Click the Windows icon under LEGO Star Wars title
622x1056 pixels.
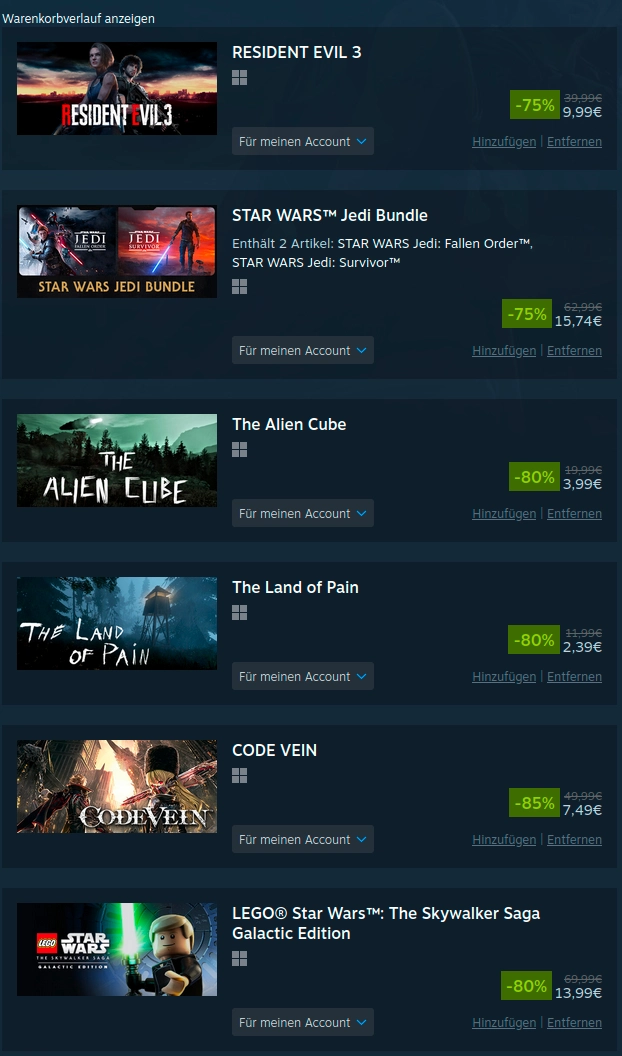[x=239, y=958]
